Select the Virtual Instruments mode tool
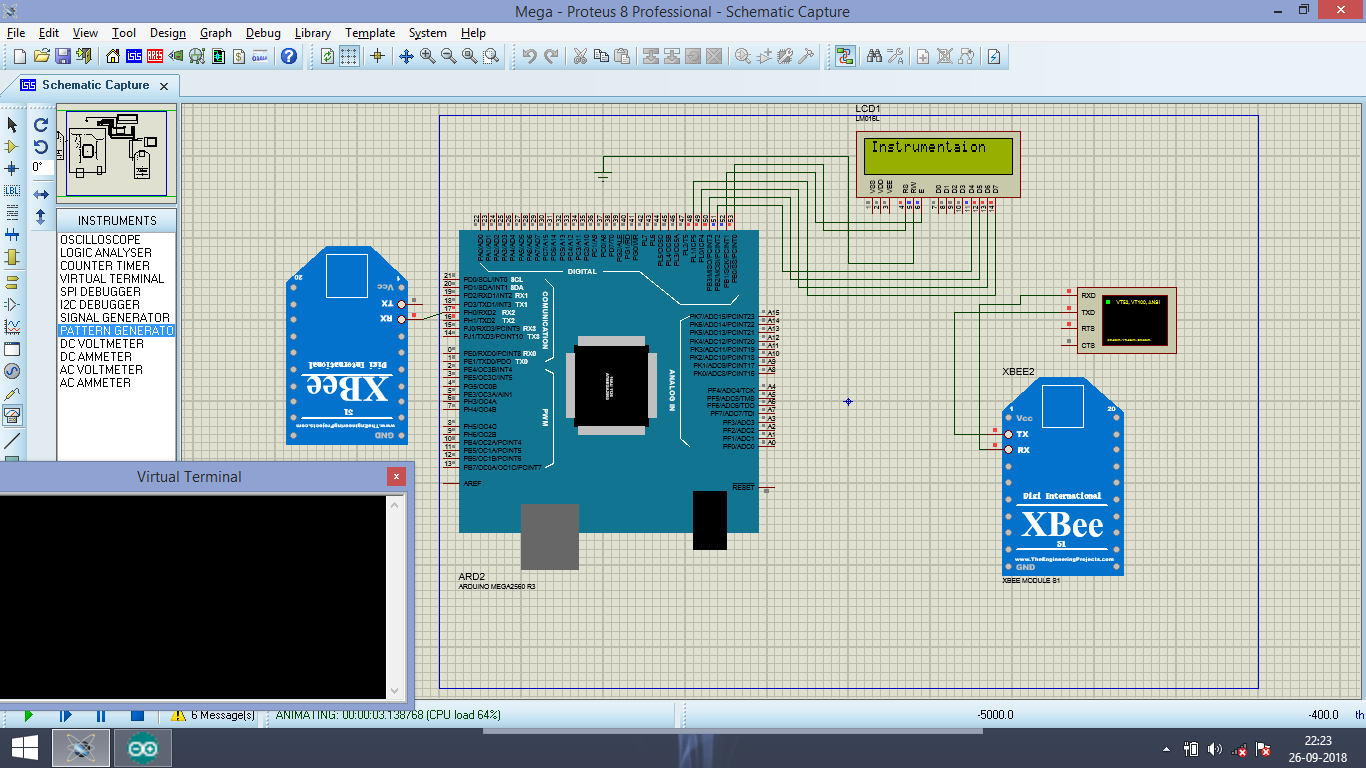Screen dimensions: 1366x768 (x=12, y=416)
